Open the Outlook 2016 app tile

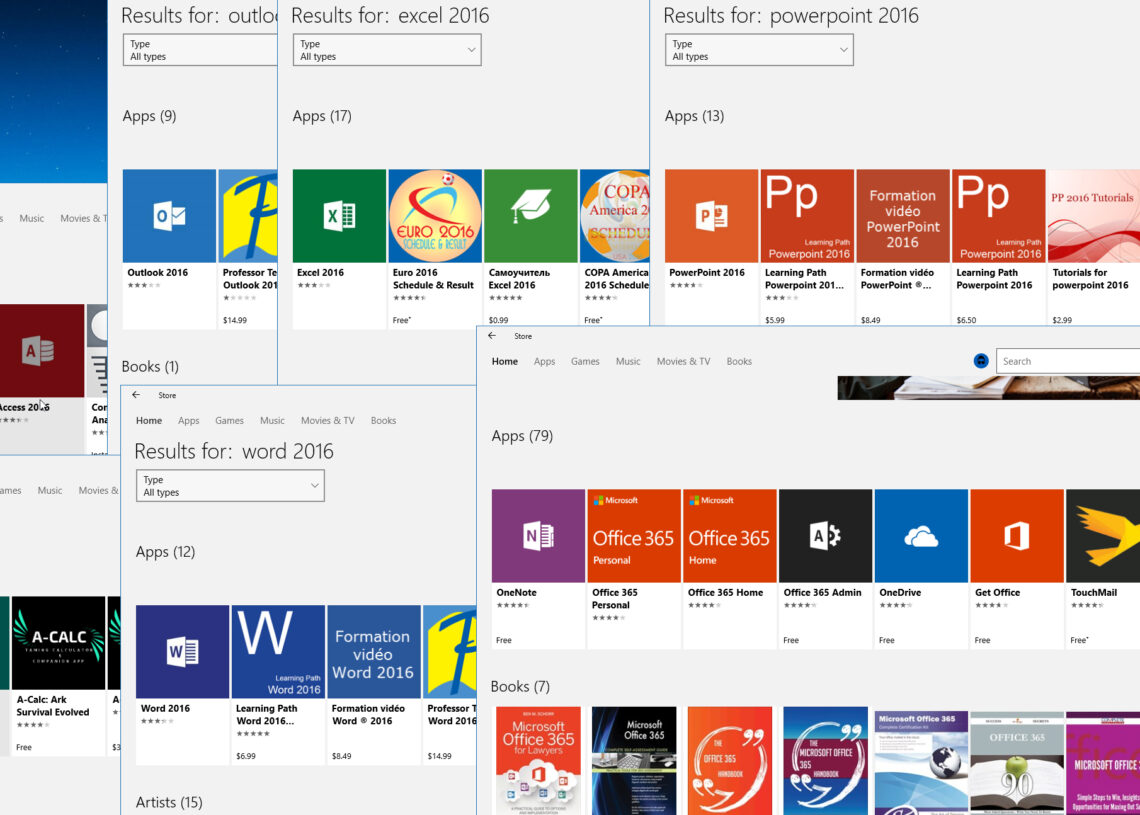pyautogui.click(x=169, y=215)
